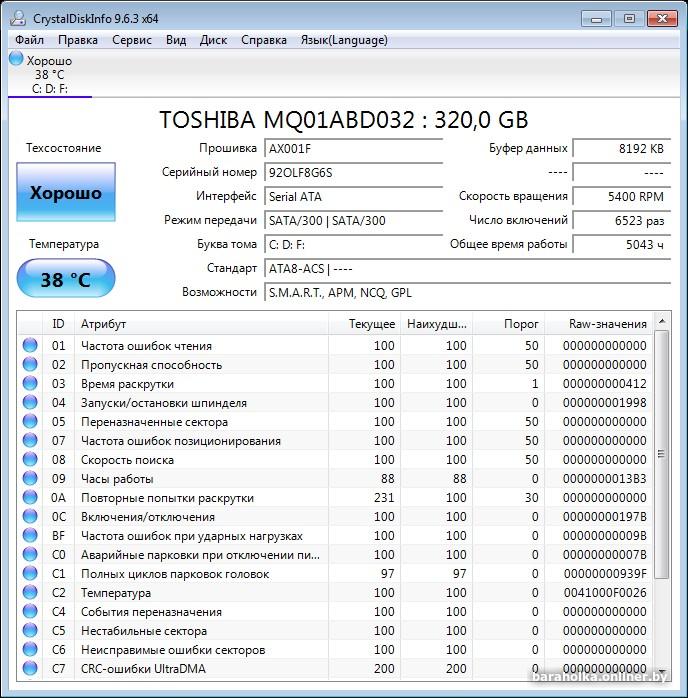Viewport: 688px width, 698px height.
Task: Click status icon for attribute 0A spin retries
Action: [x=30, y=498]
